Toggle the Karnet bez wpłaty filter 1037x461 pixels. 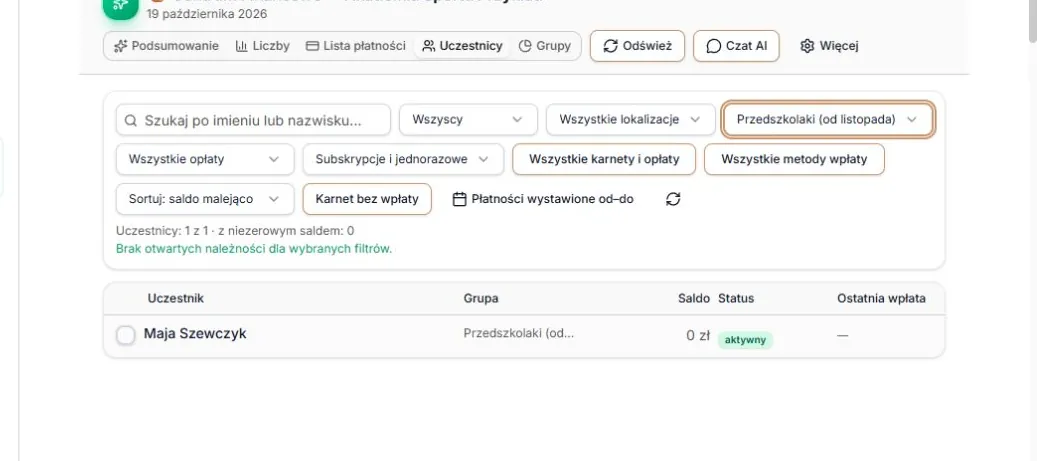point(367,199)
